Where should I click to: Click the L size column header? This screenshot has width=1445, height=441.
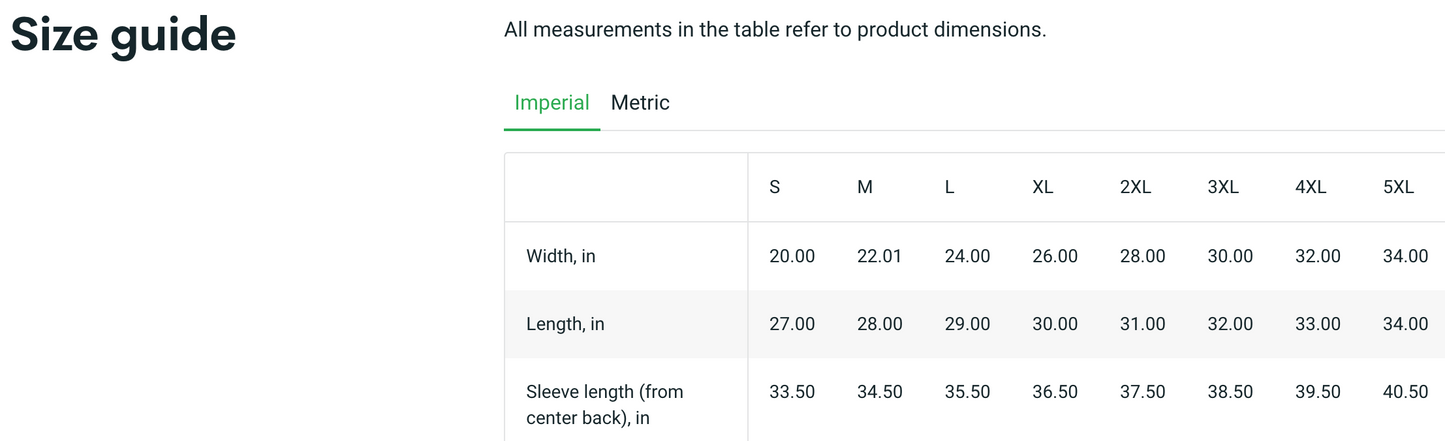point(950,188)
